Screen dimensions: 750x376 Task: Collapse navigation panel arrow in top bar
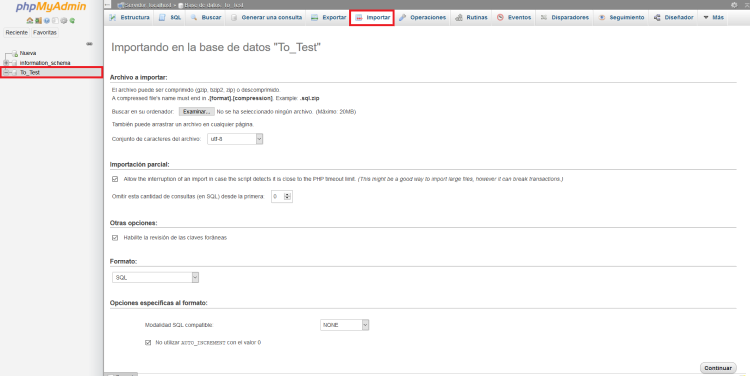tap(107, 5)
